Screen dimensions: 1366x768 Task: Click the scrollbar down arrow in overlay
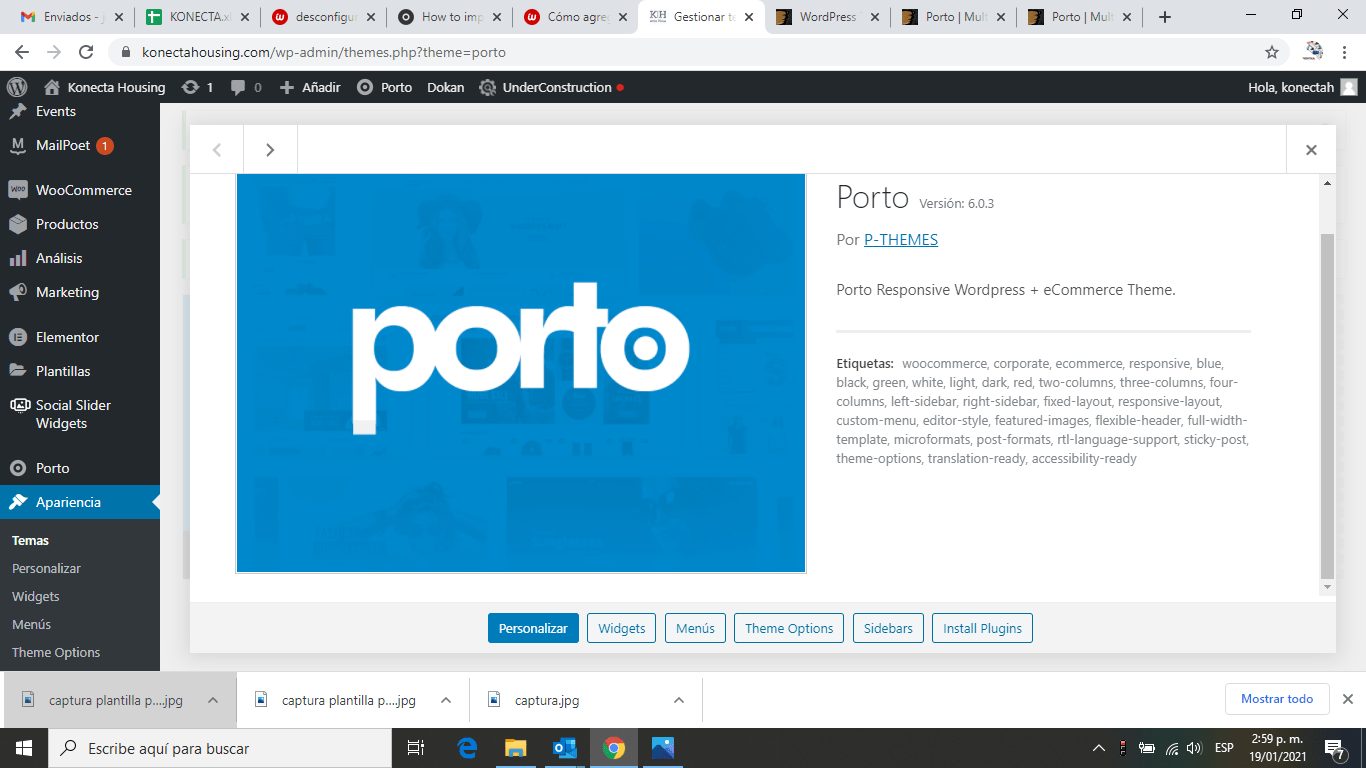[1328, 588]
